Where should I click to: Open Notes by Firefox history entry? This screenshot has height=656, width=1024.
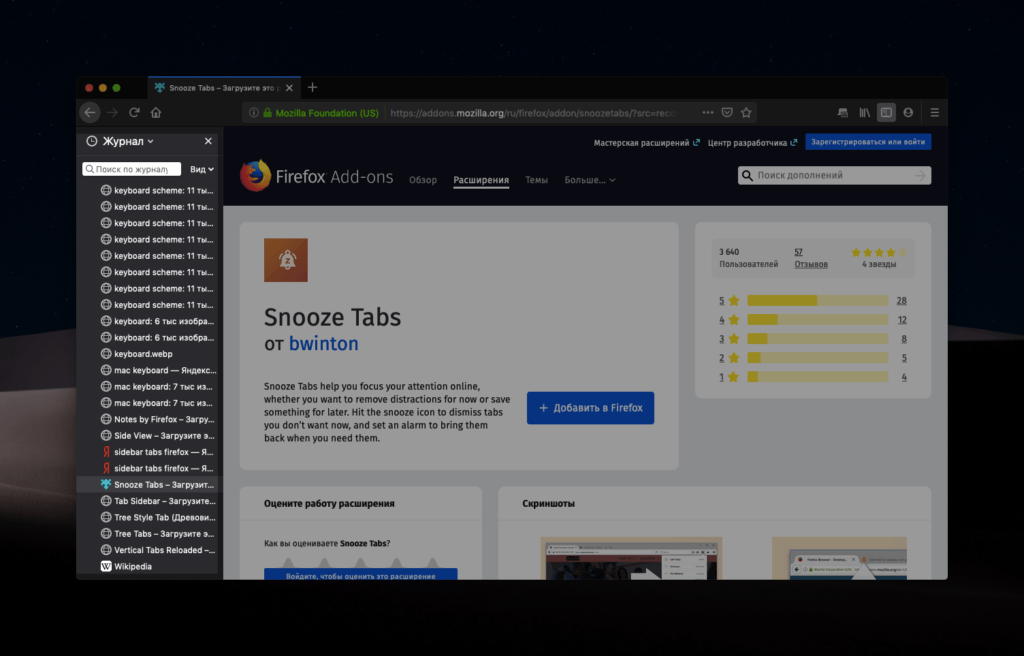(148, 419)
